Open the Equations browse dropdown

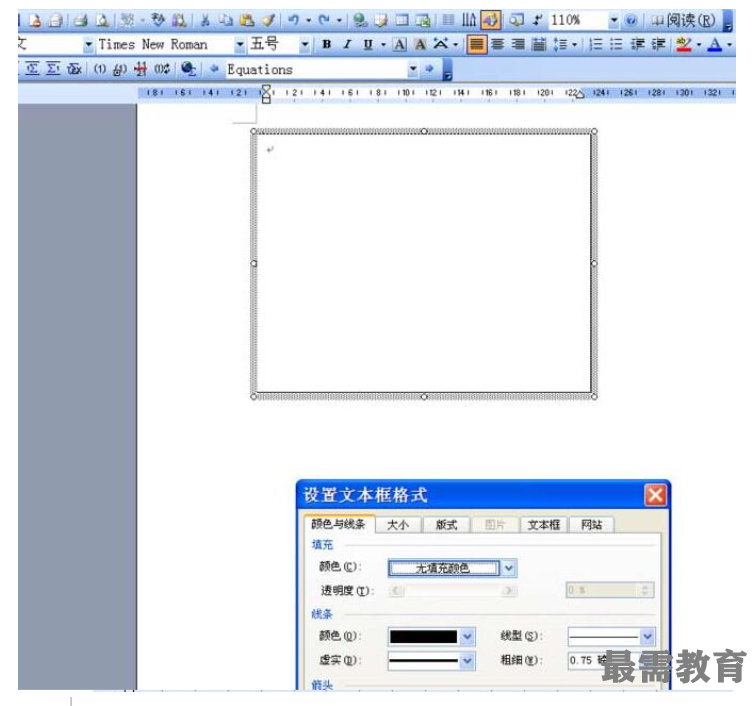coord(413,70)
